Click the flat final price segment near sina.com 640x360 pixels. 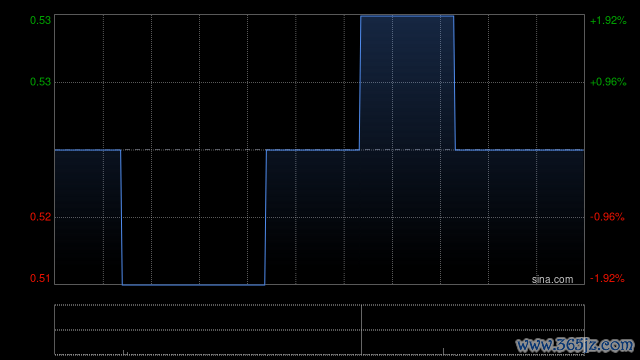coord(520,150)
